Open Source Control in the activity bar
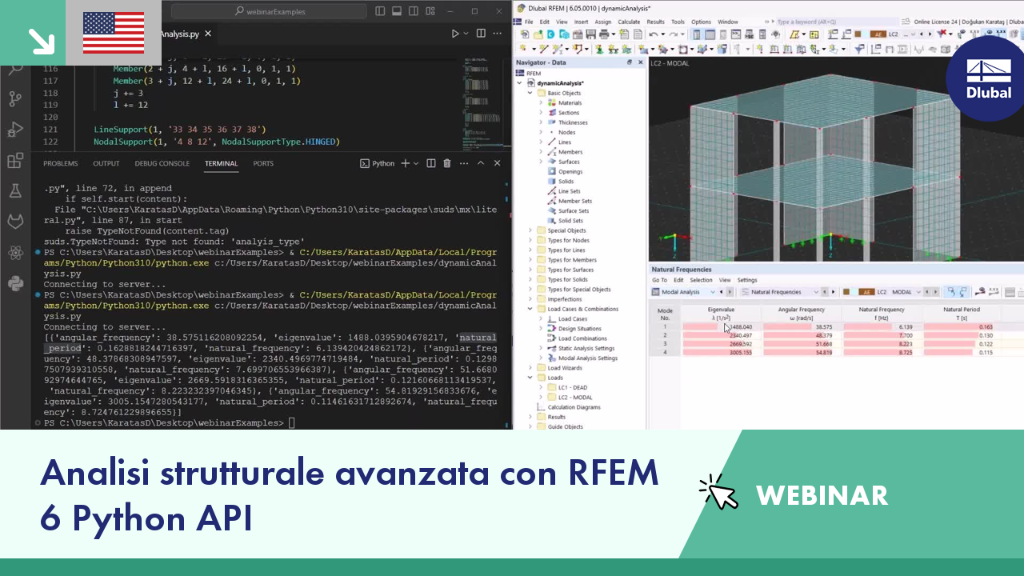The width and height of the screenshot is (1024, 576). [x=16, y=99]
